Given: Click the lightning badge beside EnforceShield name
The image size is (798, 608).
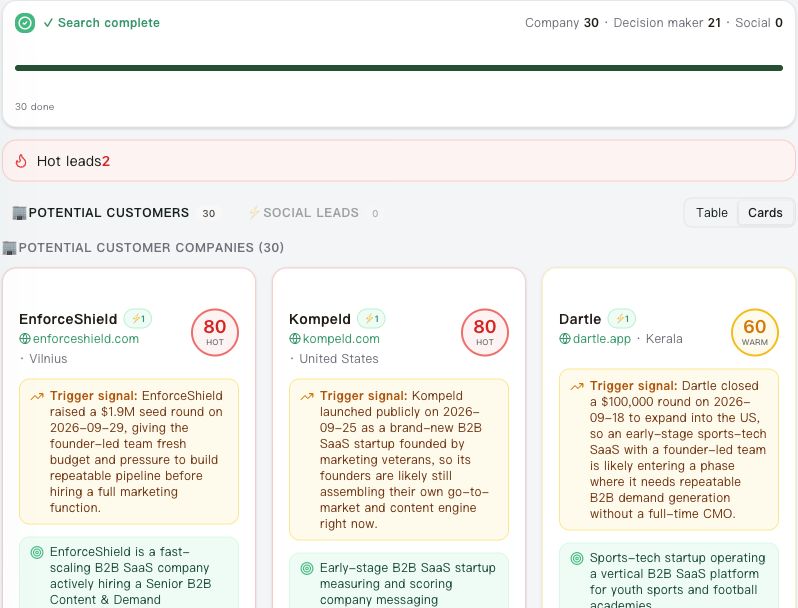Looking at the screenshot, I should [138, 319].
